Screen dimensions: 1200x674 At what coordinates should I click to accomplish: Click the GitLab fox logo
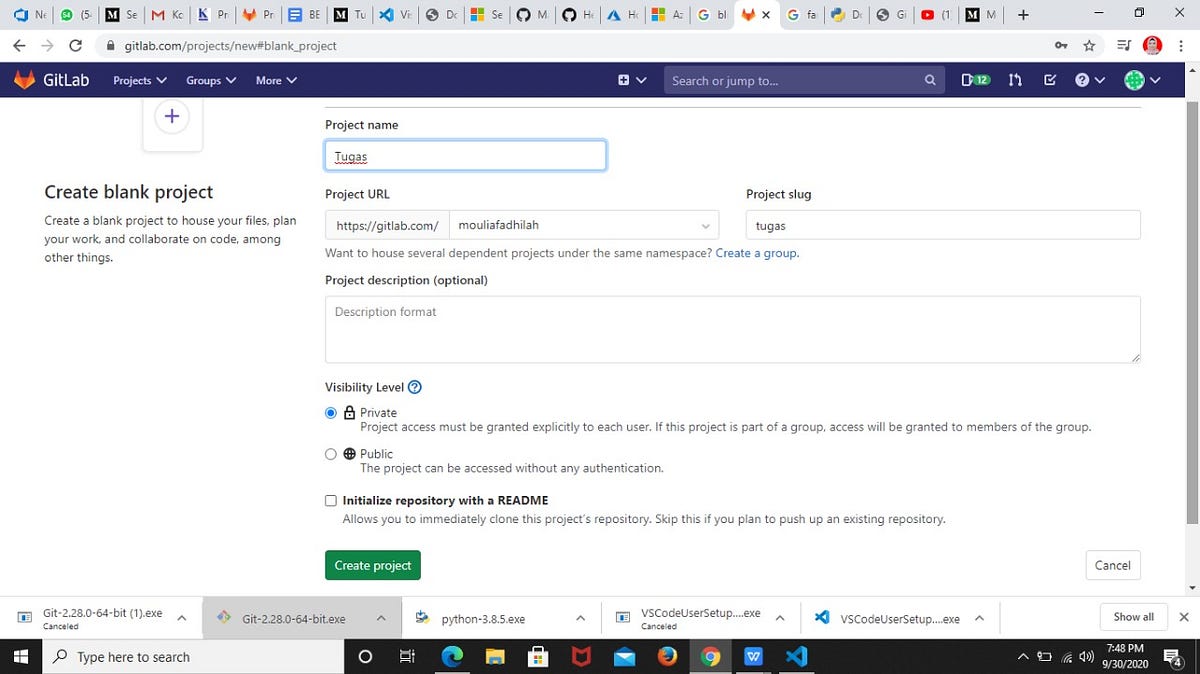[22, 80]
